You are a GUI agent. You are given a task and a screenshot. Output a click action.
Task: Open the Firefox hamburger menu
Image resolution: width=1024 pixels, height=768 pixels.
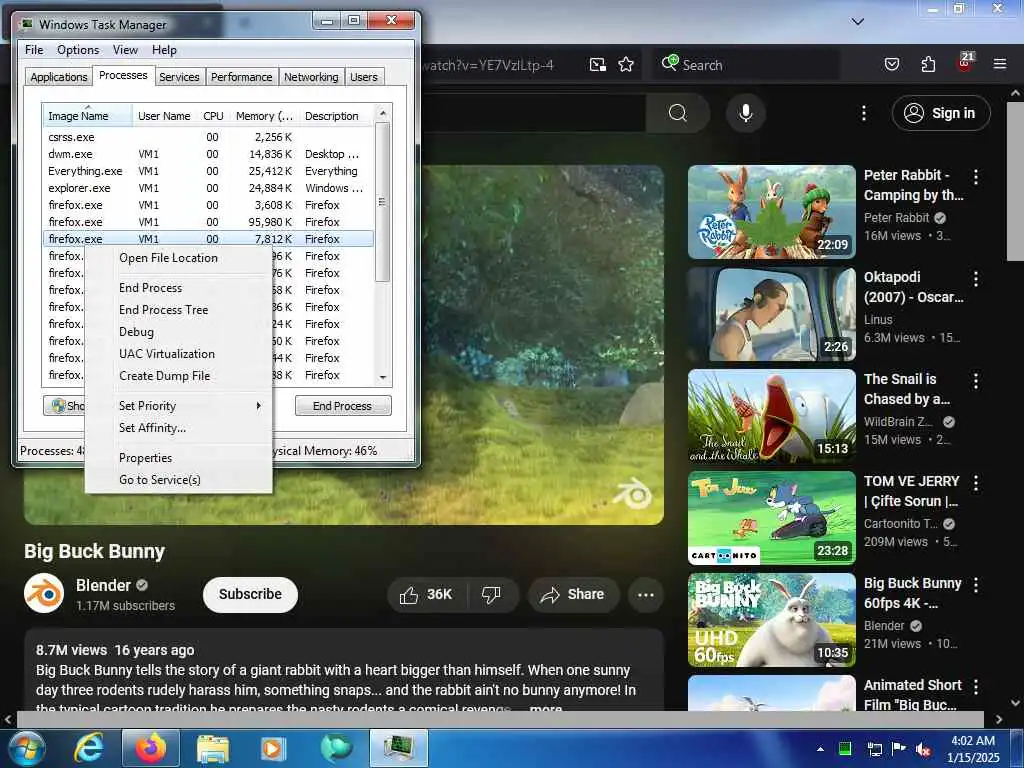pyautogui.click(x=999, y=64)
